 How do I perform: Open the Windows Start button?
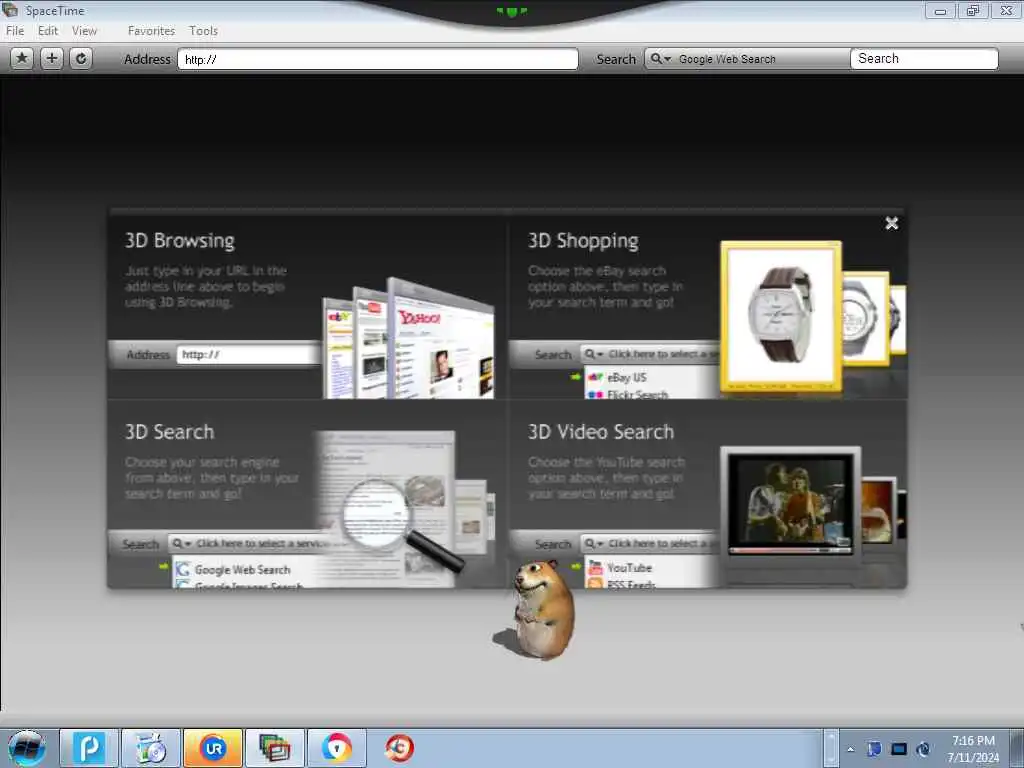[x=27, y=748]
